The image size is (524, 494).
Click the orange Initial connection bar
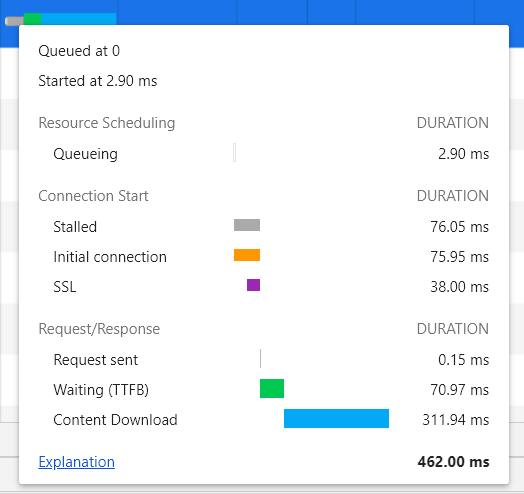(247, 255)
